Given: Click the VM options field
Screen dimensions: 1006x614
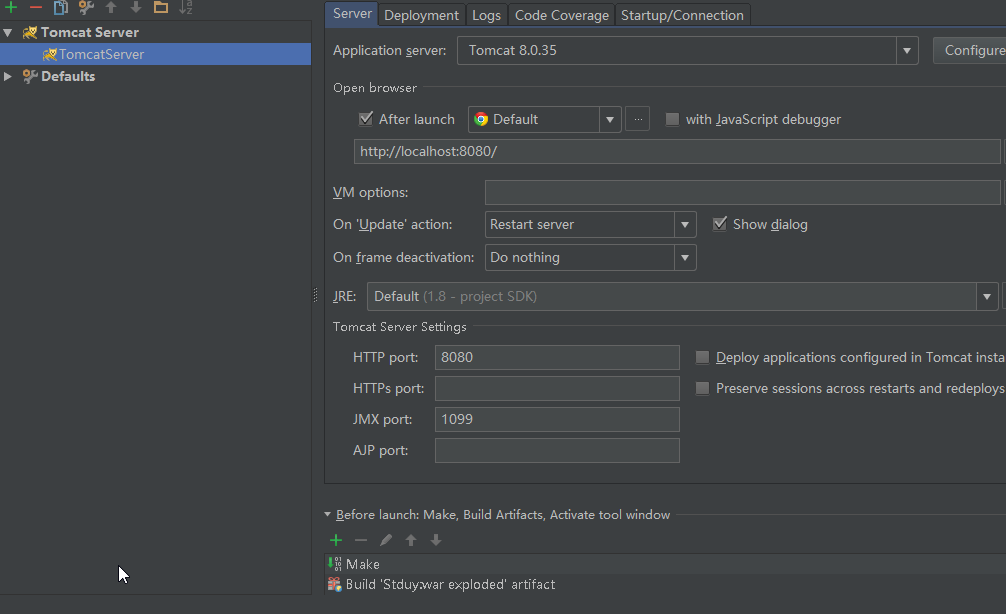Looking at the screenshot, I should coord(742,192).
